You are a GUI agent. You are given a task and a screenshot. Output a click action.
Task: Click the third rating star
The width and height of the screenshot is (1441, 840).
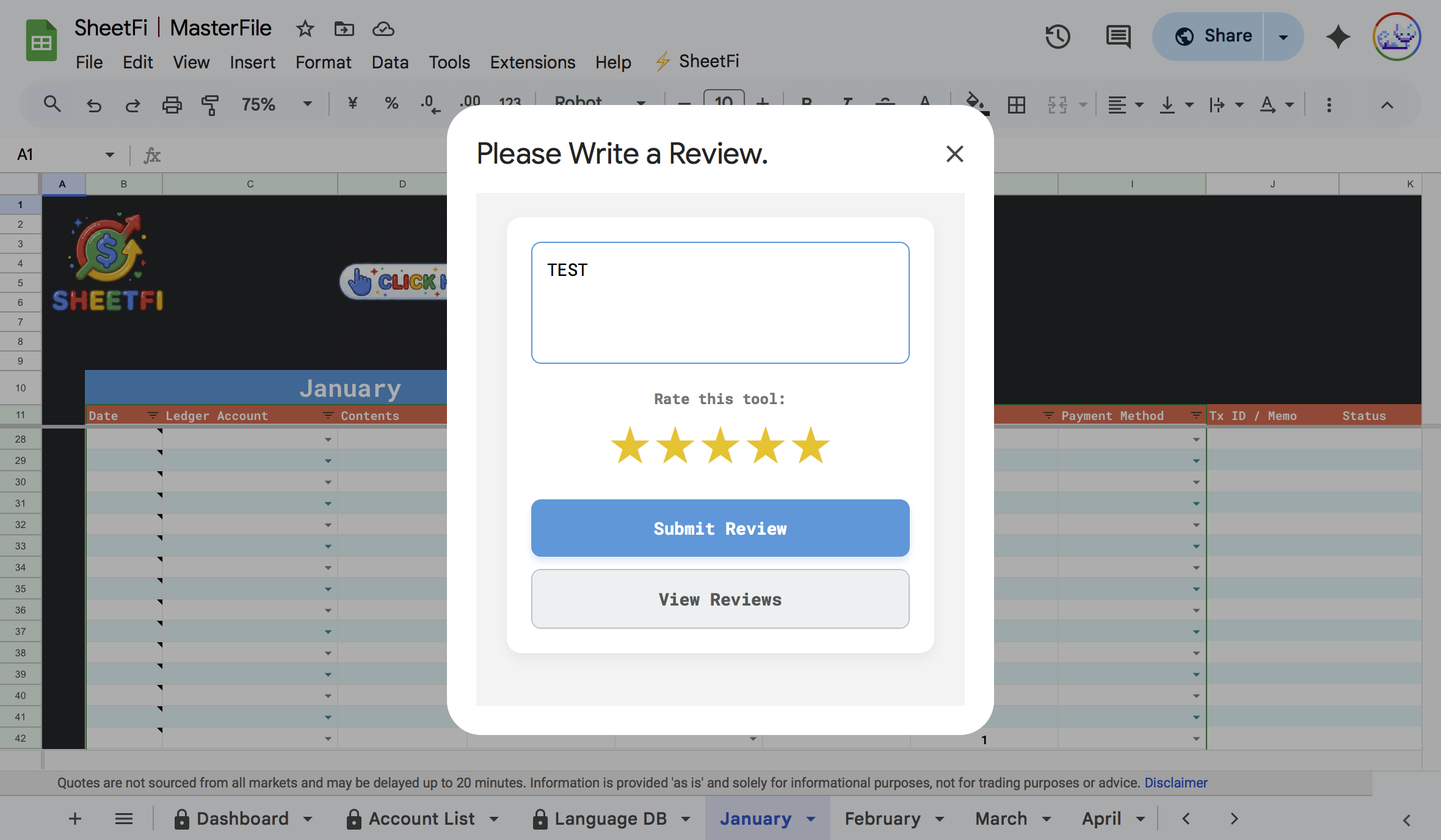point(720,446)
